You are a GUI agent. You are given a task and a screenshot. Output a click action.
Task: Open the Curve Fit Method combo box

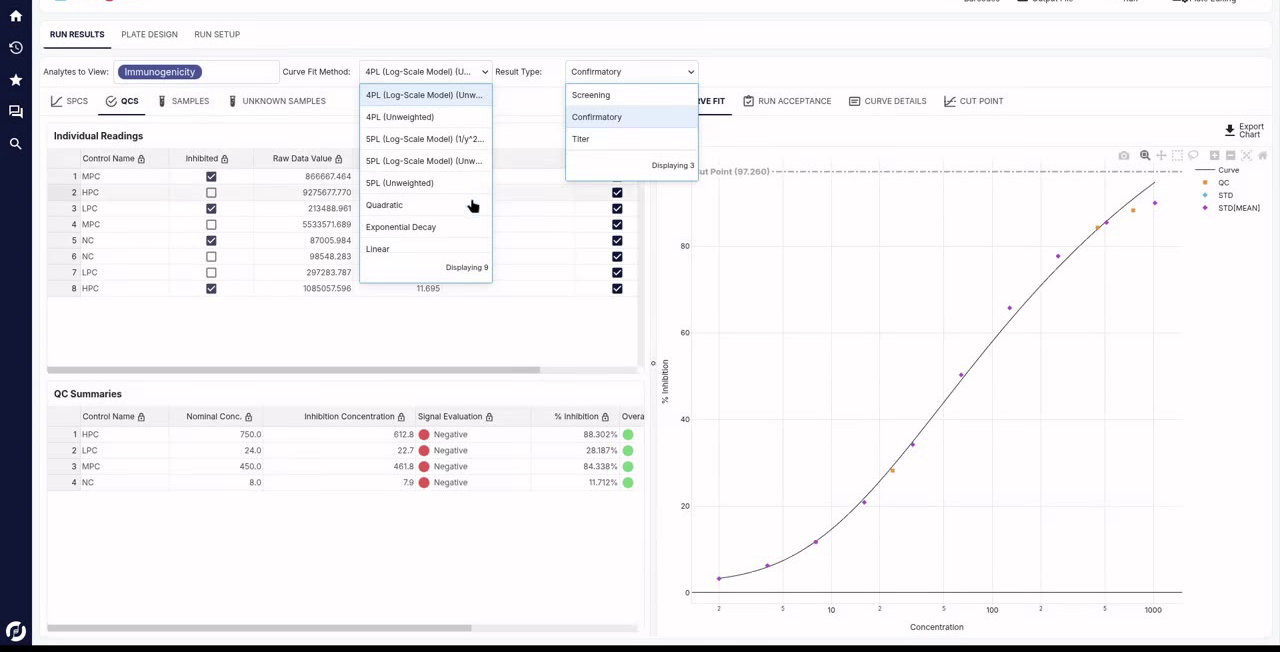(x=425, y=72)
